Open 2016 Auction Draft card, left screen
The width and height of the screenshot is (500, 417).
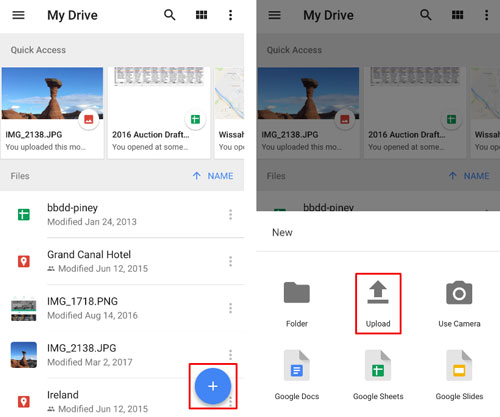(159, 113)
